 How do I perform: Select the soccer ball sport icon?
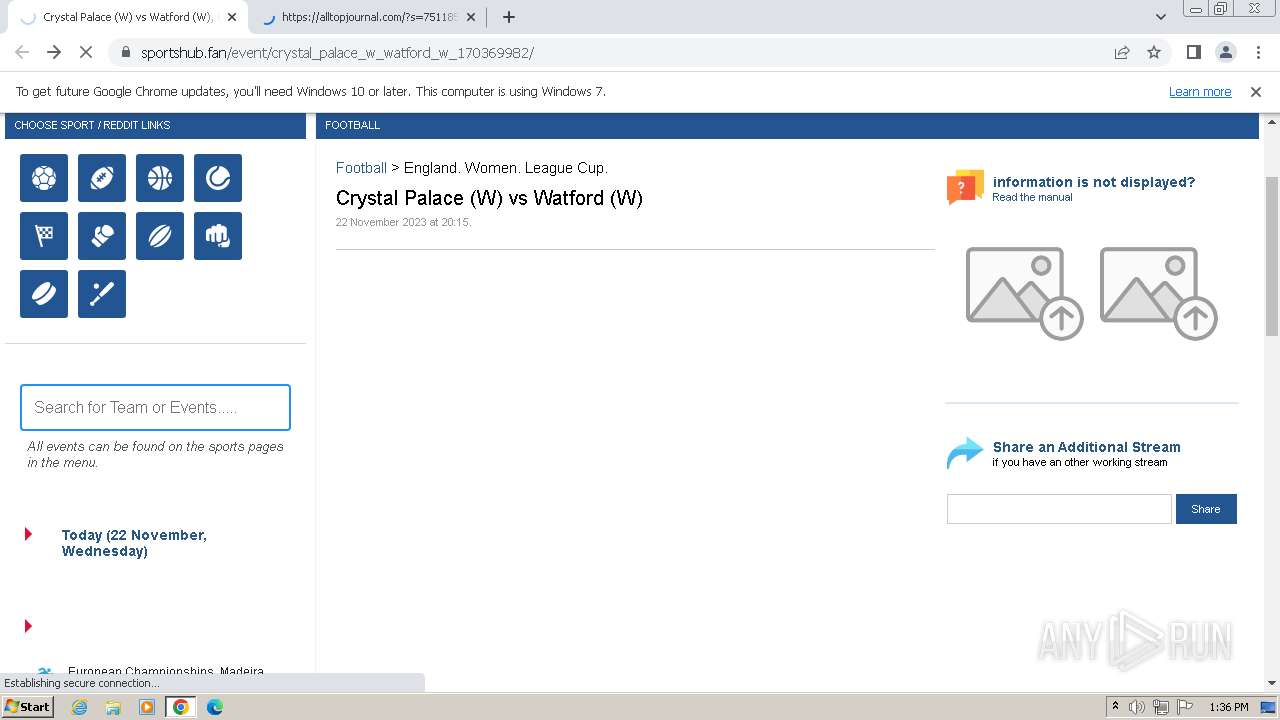[44, 178]
